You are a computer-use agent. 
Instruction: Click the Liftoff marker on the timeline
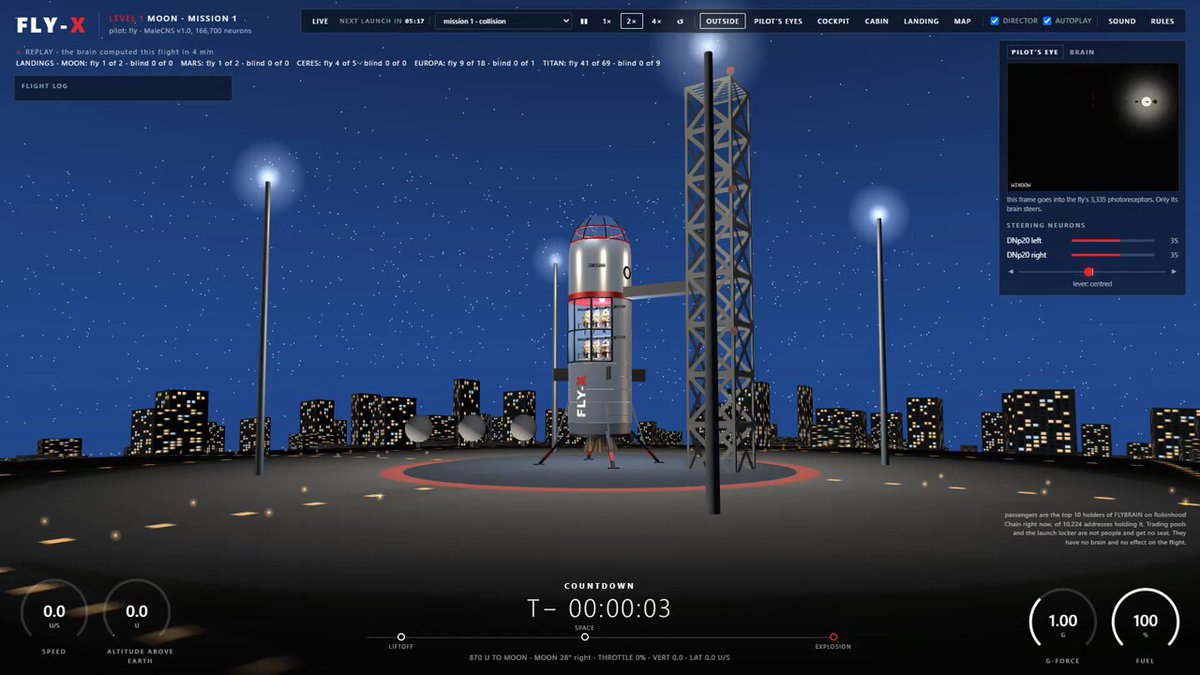point(401,637)
